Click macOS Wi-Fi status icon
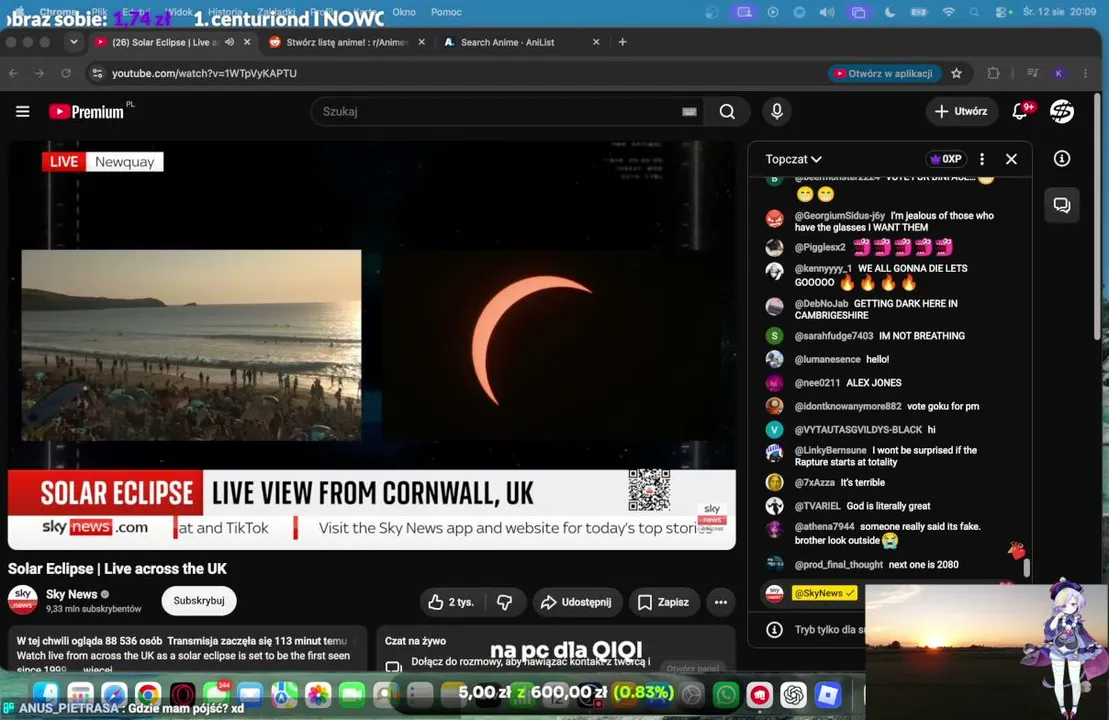 tap(948, 12)
